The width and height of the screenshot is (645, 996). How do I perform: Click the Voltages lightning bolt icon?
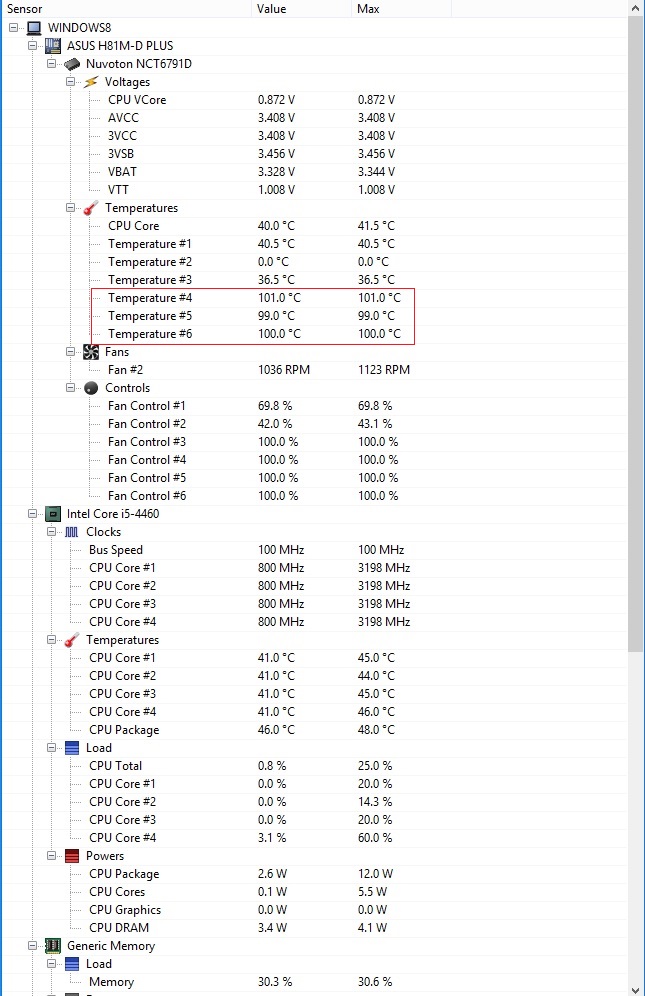tap(92, 82)
